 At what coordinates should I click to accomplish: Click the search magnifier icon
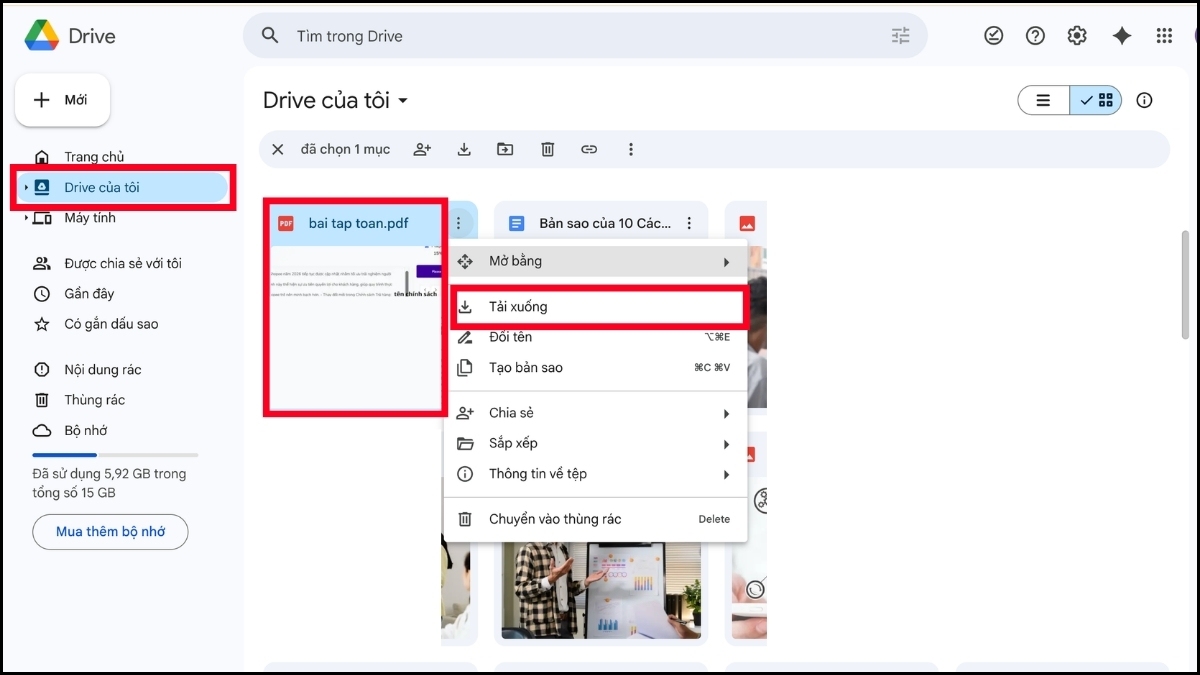coord(270,36)
